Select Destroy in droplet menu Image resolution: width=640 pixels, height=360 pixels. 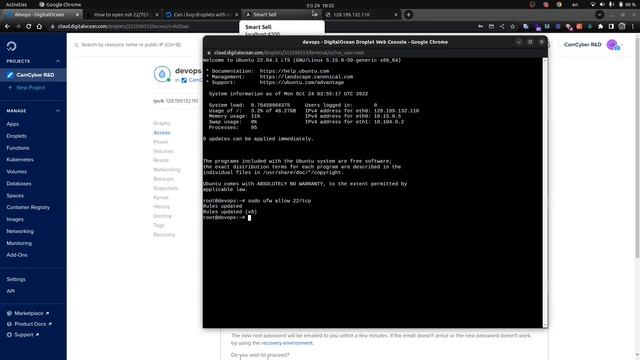tap(162, 216)
